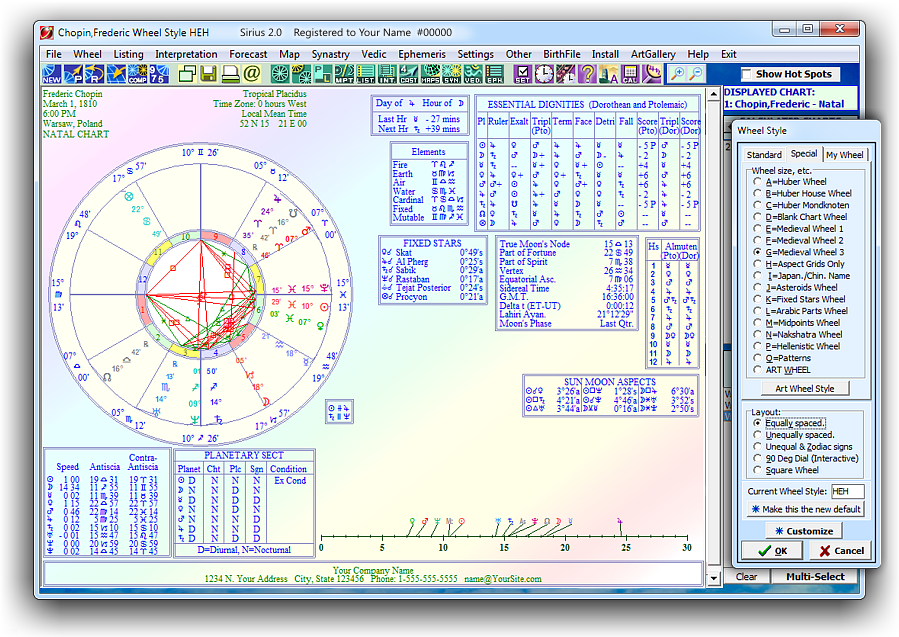Screen dimensions: 899x637
Task: Click the clock toolbar icon
Action: coord(544,74)
